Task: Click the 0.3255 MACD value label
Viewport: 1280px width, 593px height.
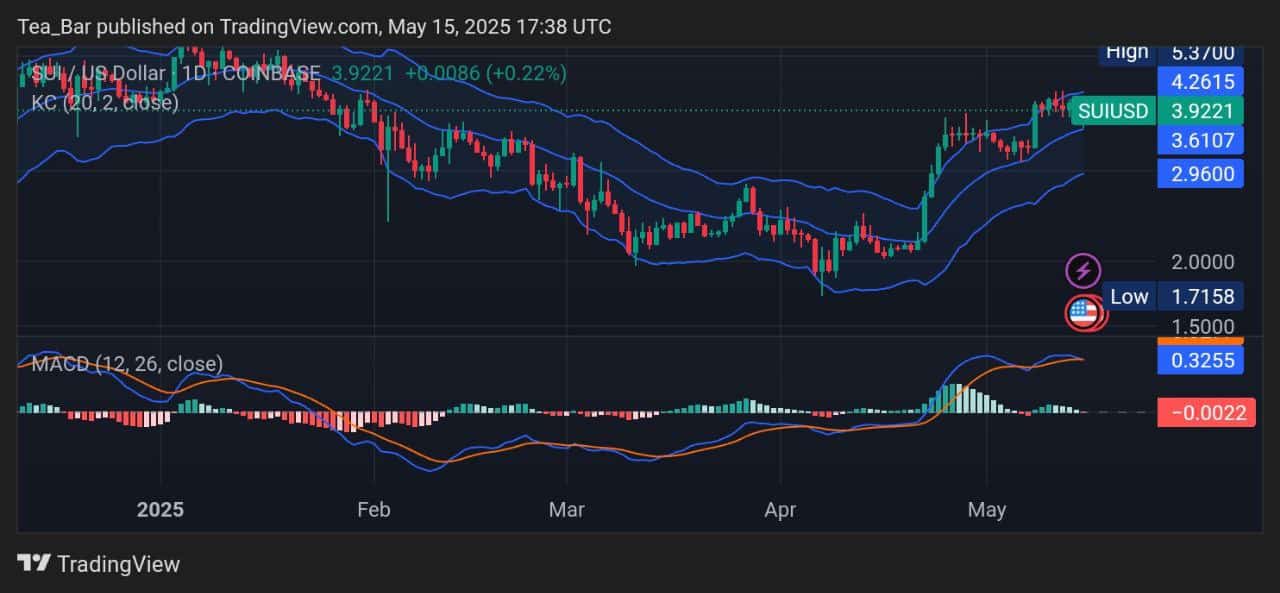Action: pos(1201,360)
